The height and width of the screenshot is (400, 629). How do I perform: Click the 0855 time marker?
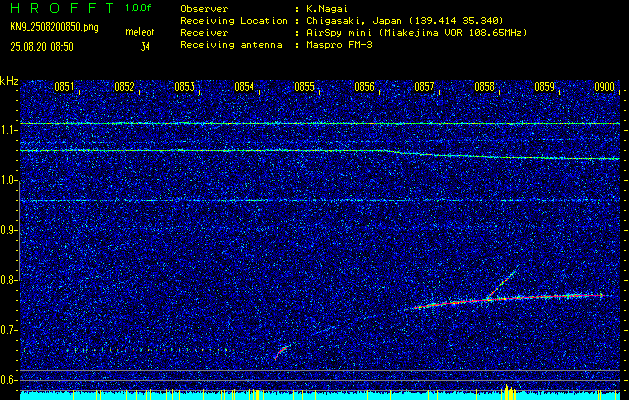[x=304, y=87]
